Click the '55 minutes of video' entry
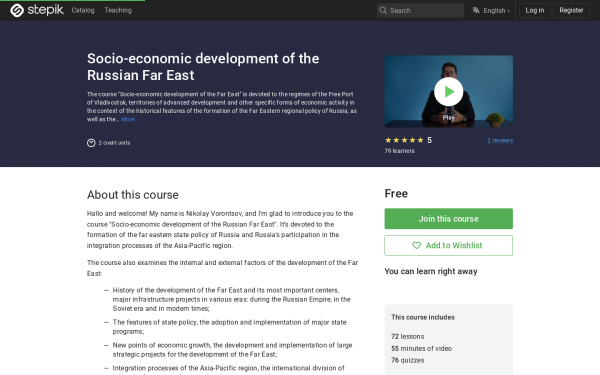 click(421, 348)
